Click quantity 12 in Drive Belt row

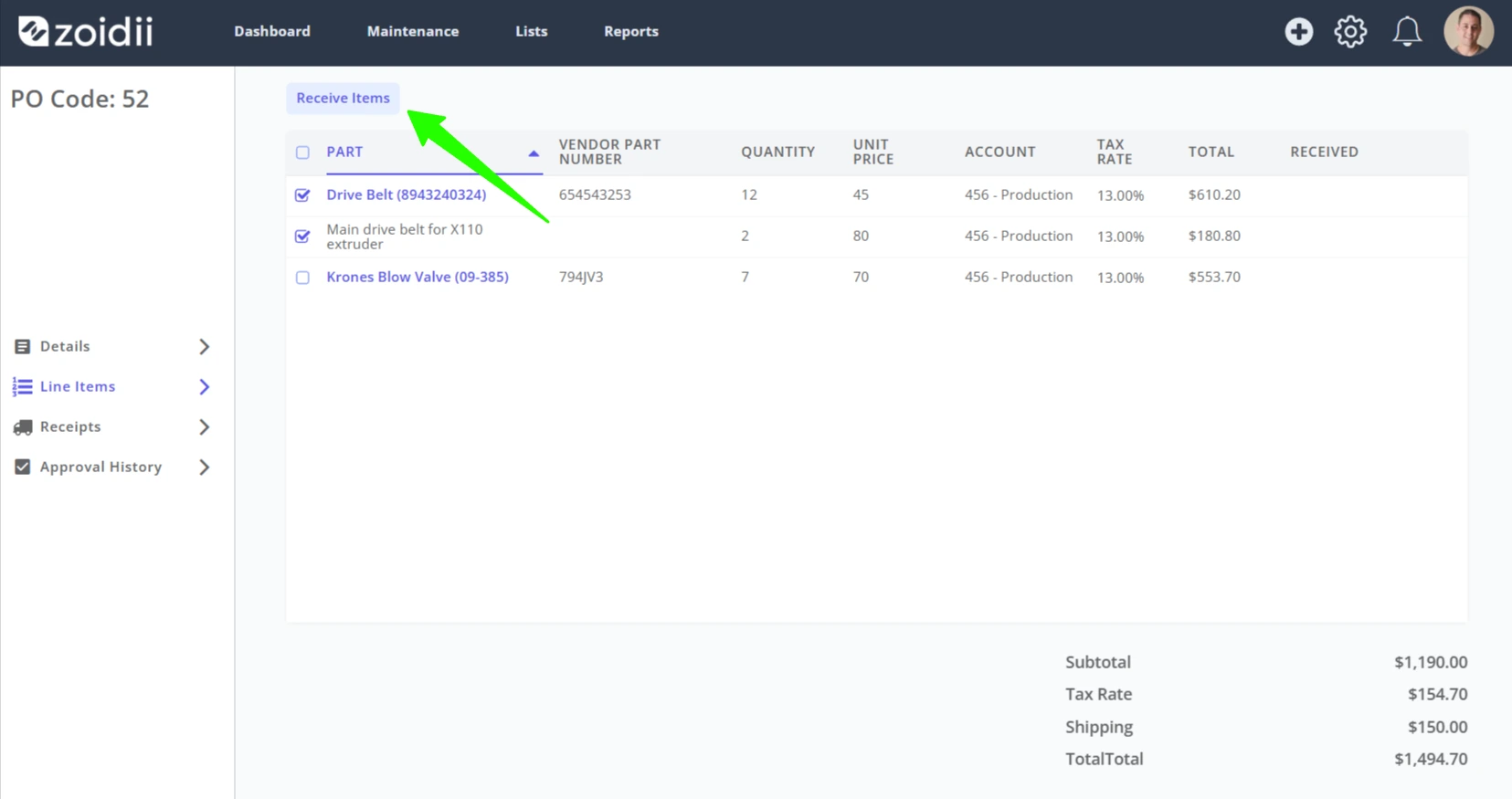pyautogui.click(x=749, y=194)
